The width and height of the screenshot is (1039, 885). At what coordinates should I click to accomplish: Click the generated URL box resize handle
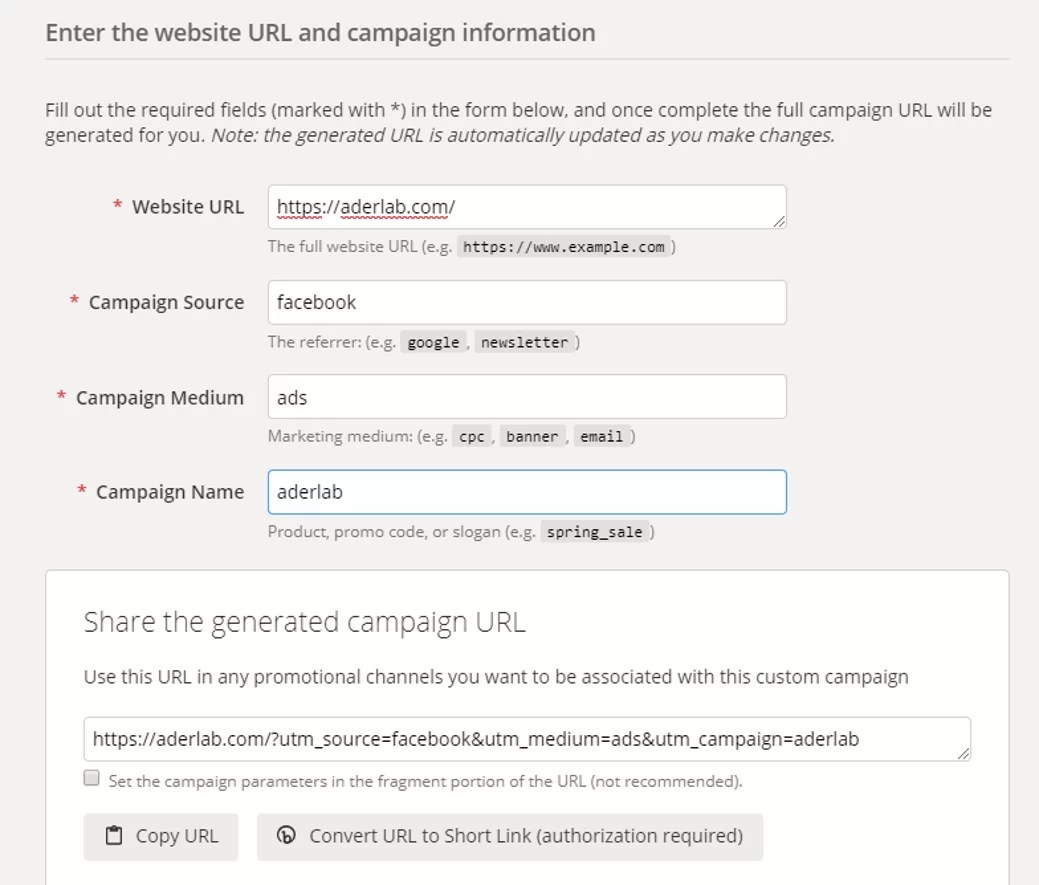tap(962, 754)
